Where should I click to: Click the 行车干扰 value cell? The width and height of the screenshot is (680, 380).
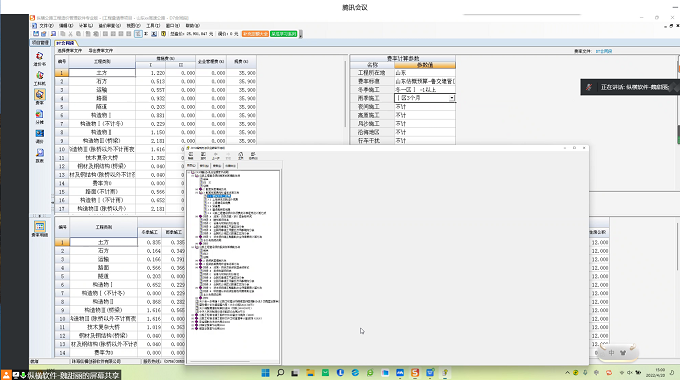tap(425, 141)
